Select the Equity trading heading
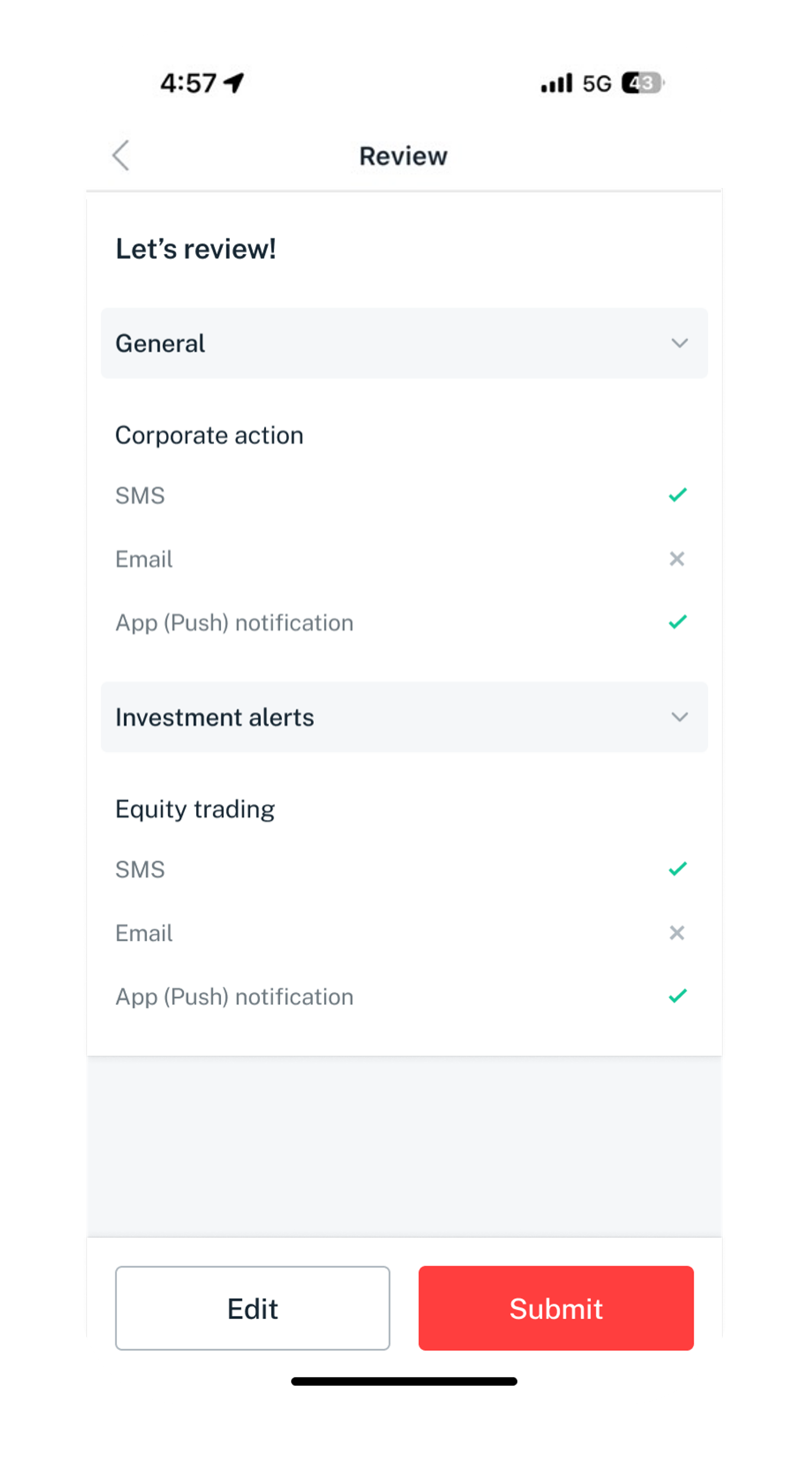812x1463 pixels. point(195,809)
